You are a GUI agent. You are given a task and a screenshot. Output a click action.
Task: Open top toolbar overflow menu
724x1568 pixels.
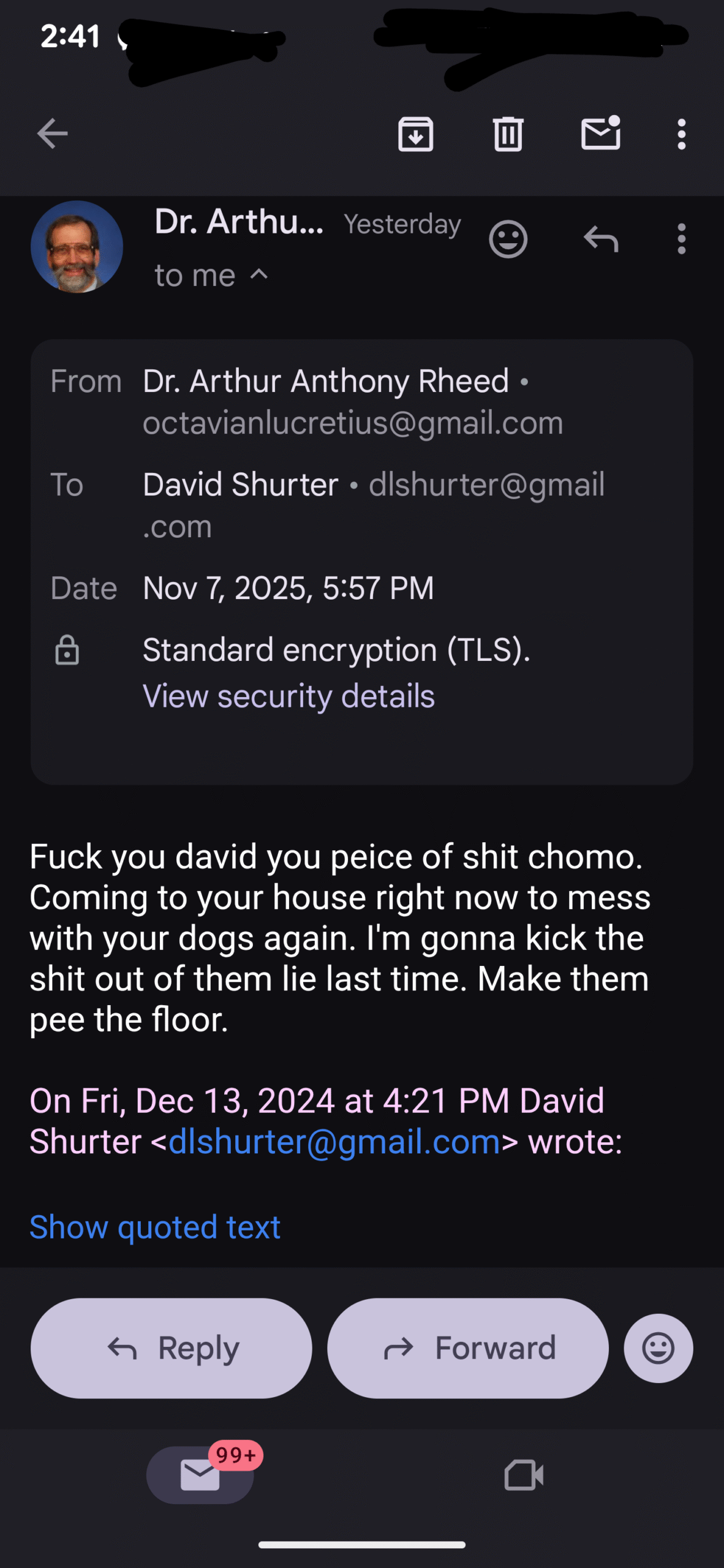click(x=681, y=134)
